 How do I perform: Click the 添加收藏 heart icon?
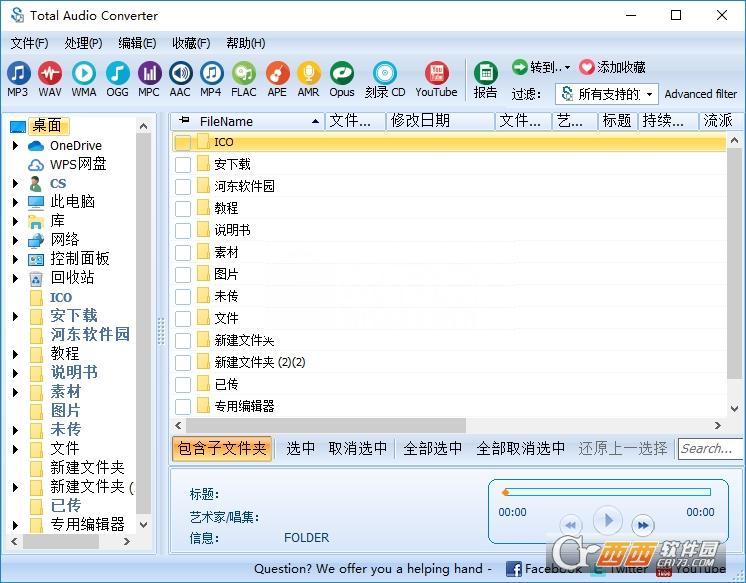tap(587, 67)
